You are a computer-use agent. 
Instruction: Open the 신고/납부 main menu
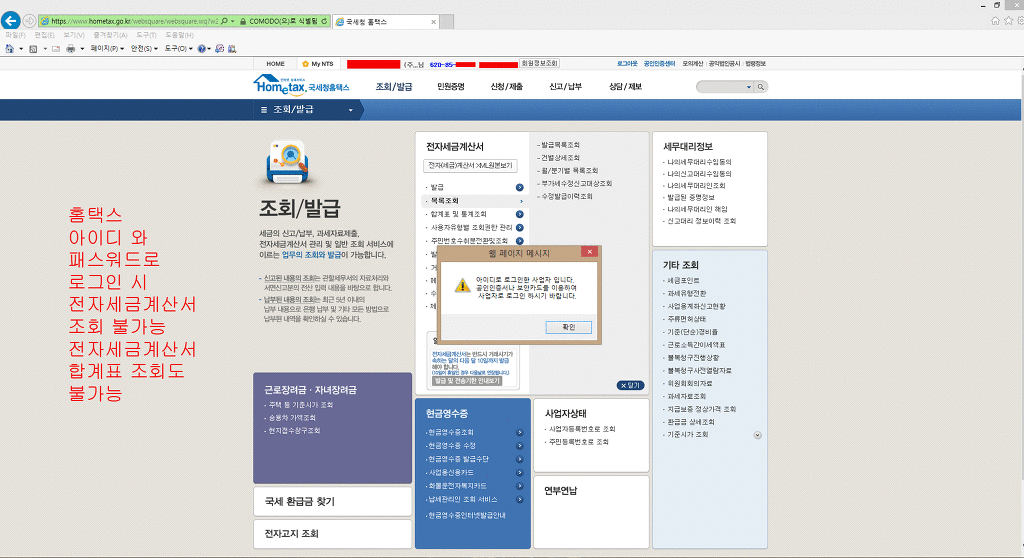coord(565,87)
